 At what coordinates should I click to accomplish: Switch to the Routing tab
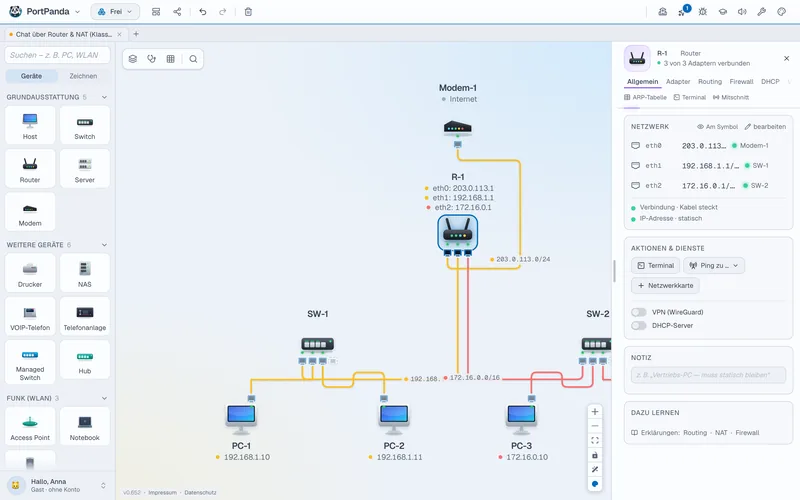point(710,82)
